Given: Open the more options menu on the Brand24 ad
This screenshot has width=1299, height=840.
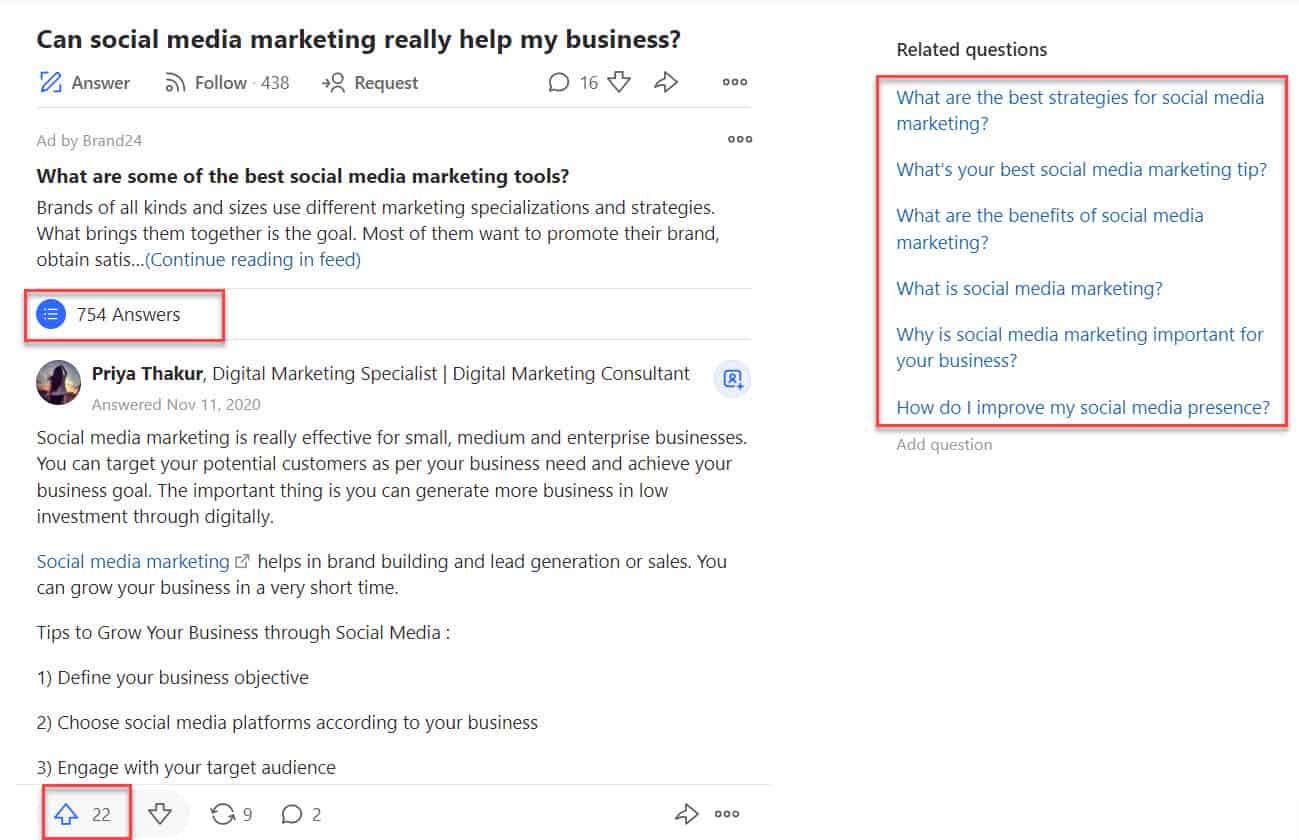Looking at the screenshot, I should [739, 139].
